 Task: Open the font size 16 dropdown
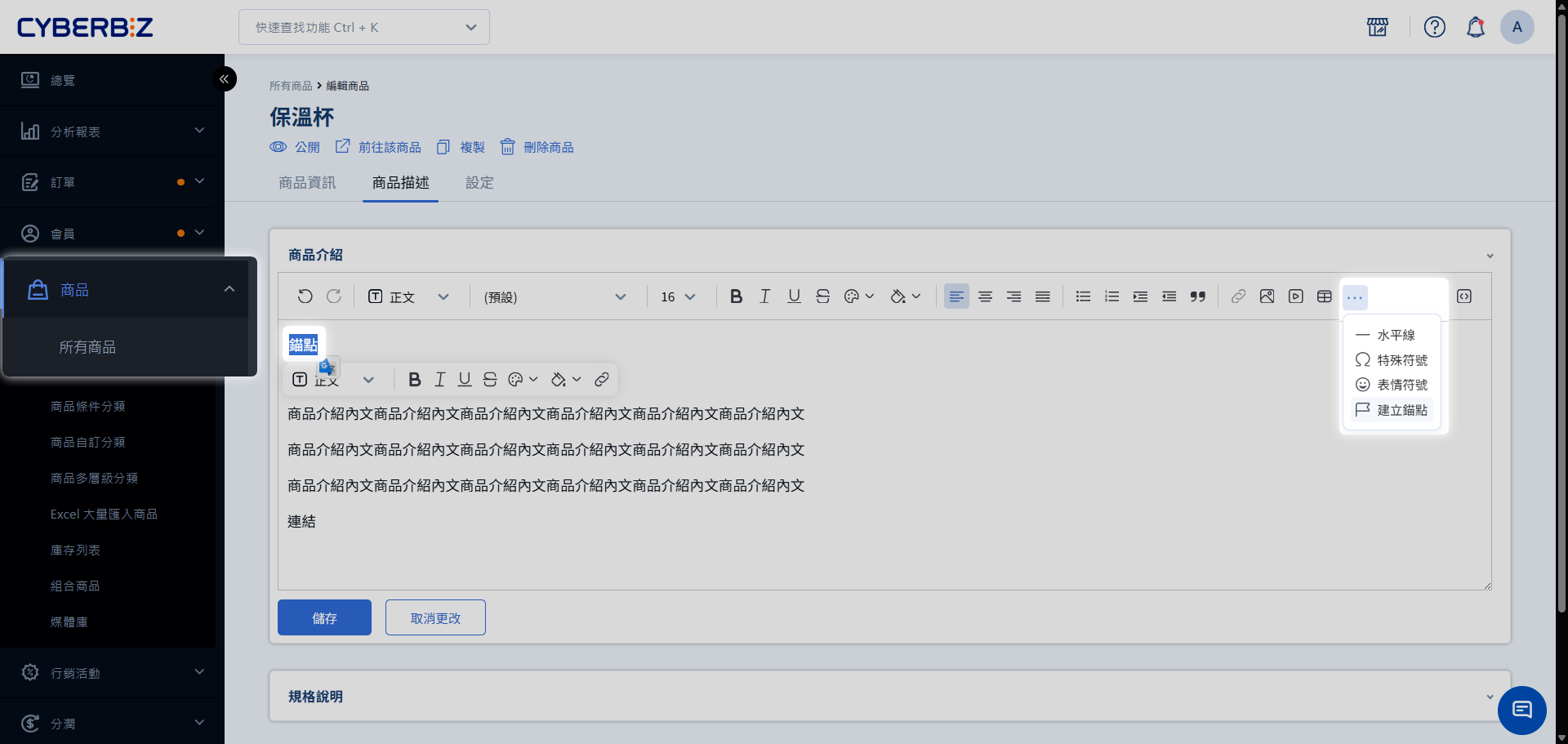[x=678, y=296]
